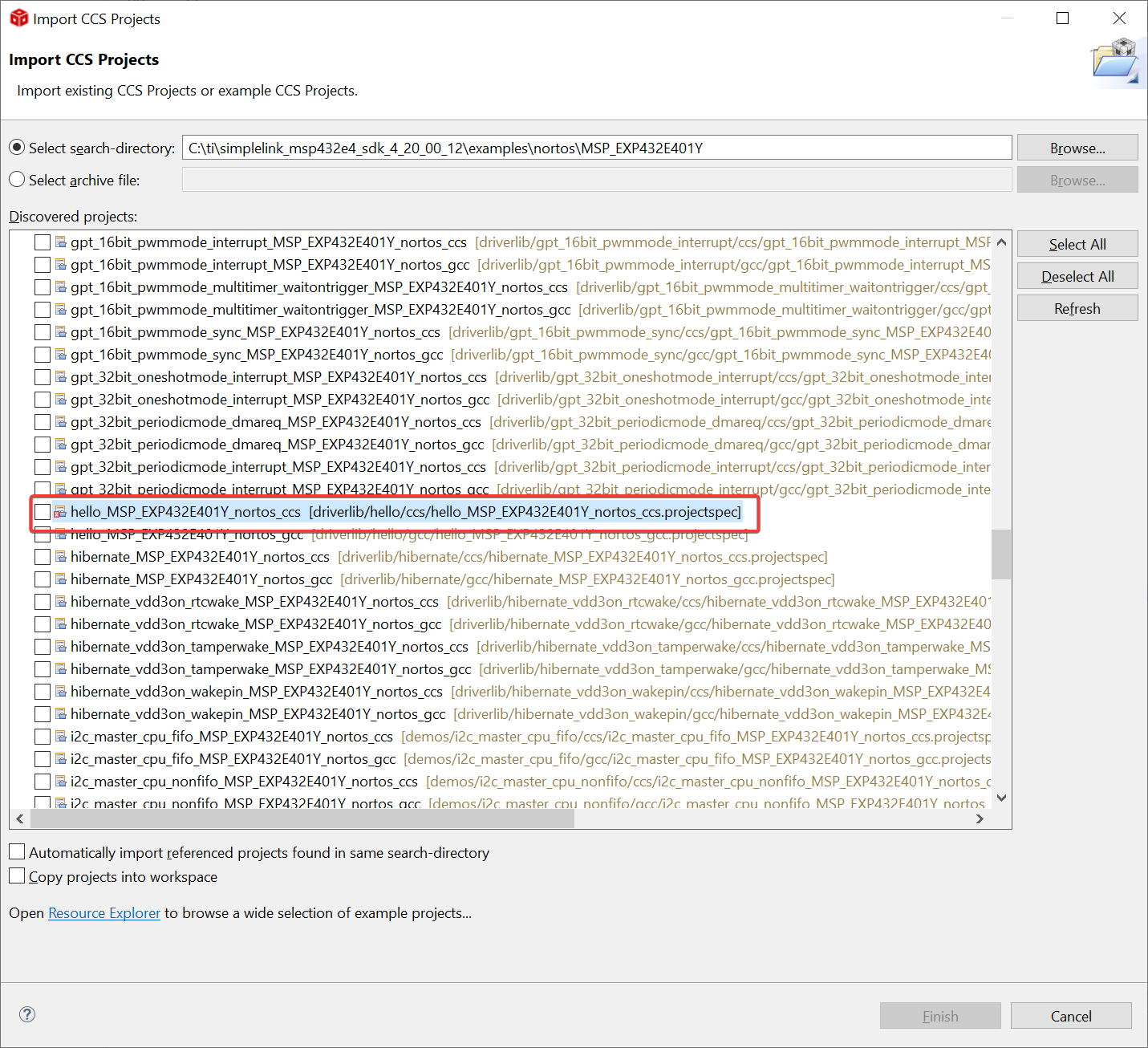This screenshot has width=1148, height=1048.
Task: Click the help question mark icon
Action: [27, 1014]
